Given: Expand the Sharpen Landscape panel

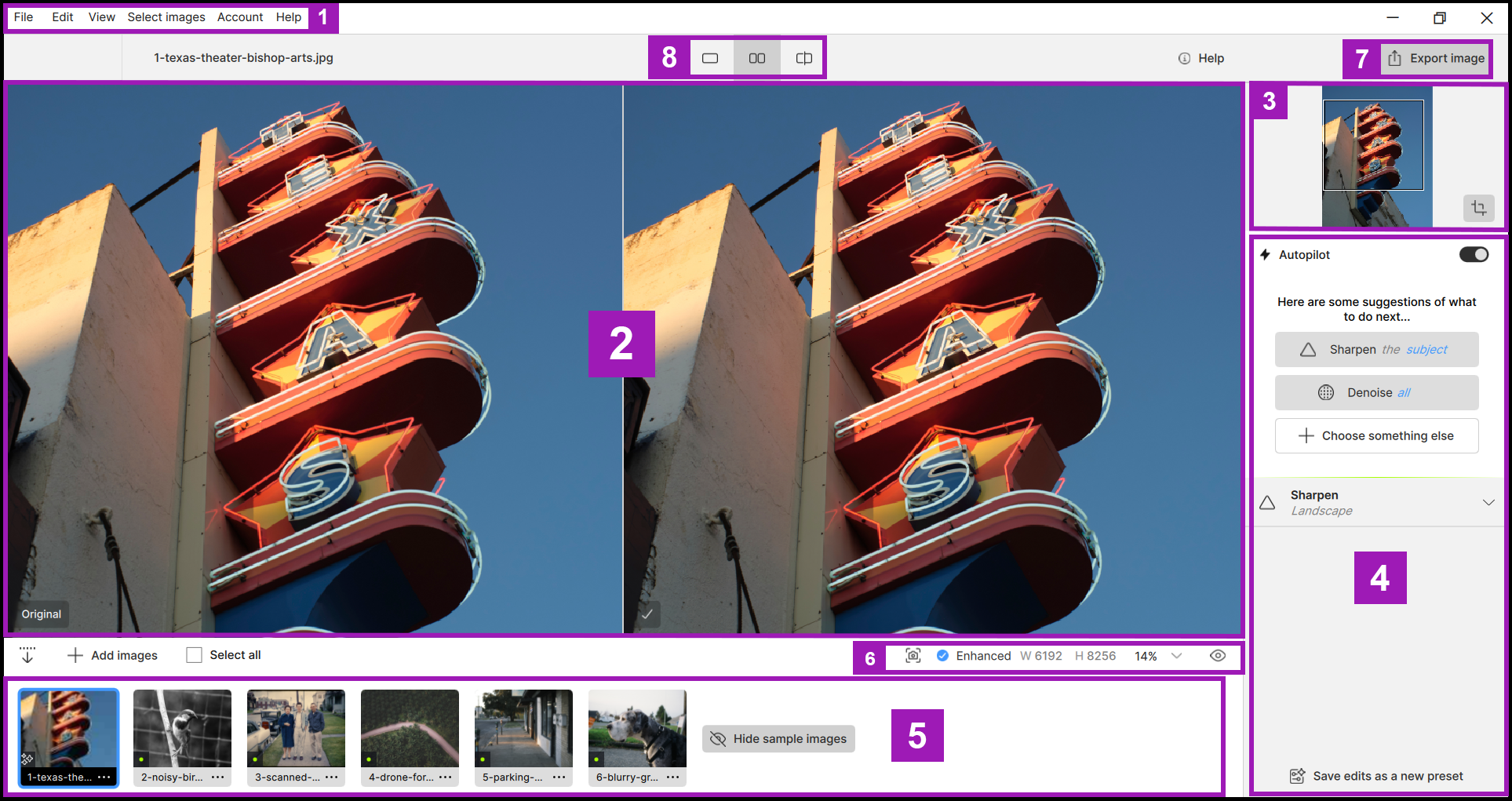Looking at the screenshot, I should [1488, 502].
